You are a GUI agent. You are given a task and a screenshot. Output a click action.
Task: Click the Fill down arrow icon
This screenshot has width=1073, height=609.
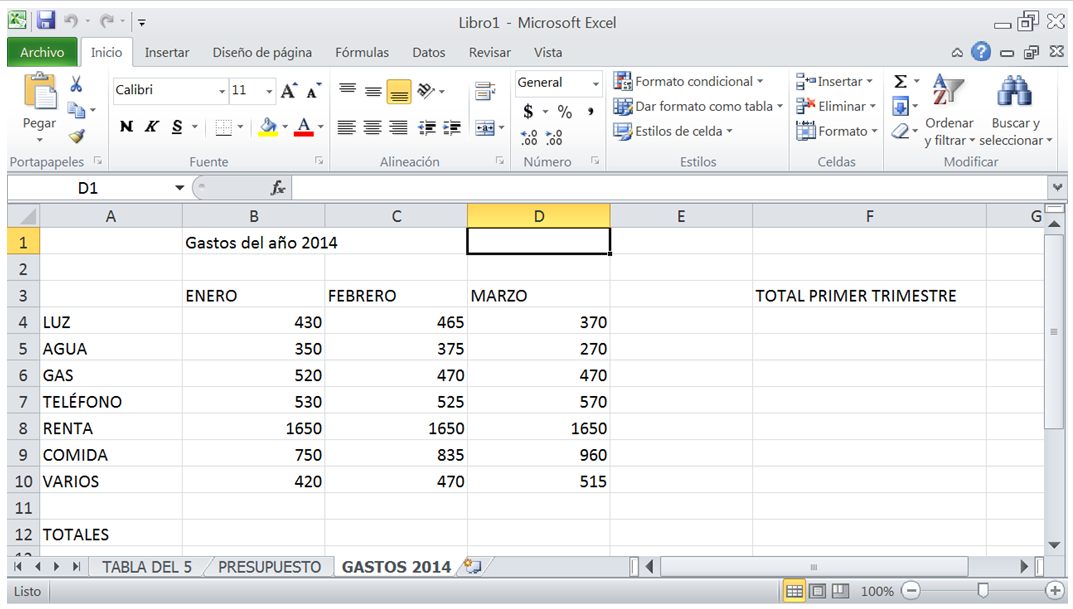tap(901, 106)
